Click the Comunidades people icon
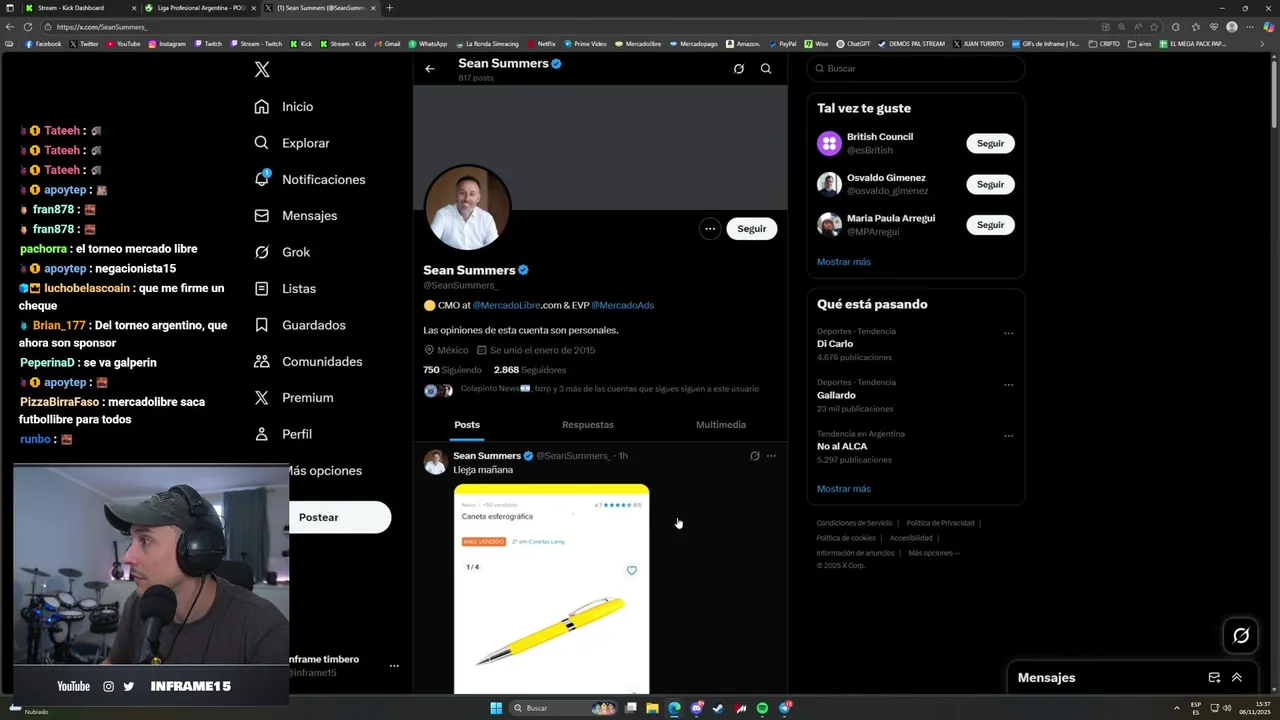 tap(261, 361)
